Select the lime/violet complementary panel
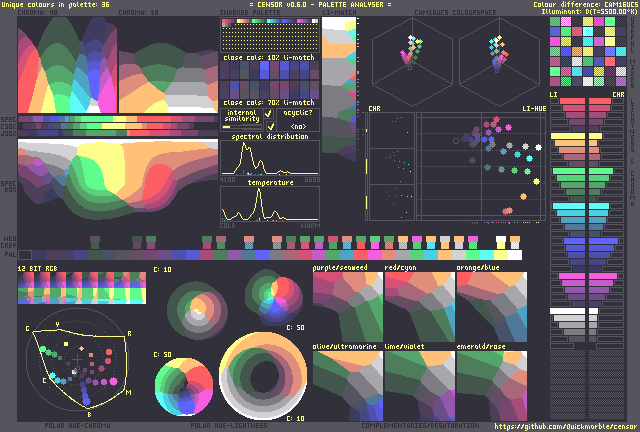Image resolution: width=640 pixels, height=432 pixels. point(420,386)
